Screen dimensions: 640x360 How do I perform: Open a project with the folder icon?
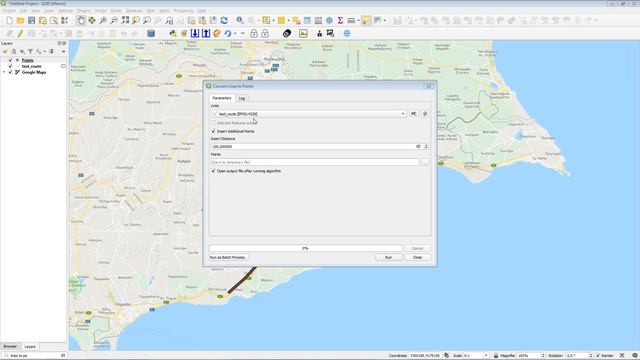click(20, 20)
